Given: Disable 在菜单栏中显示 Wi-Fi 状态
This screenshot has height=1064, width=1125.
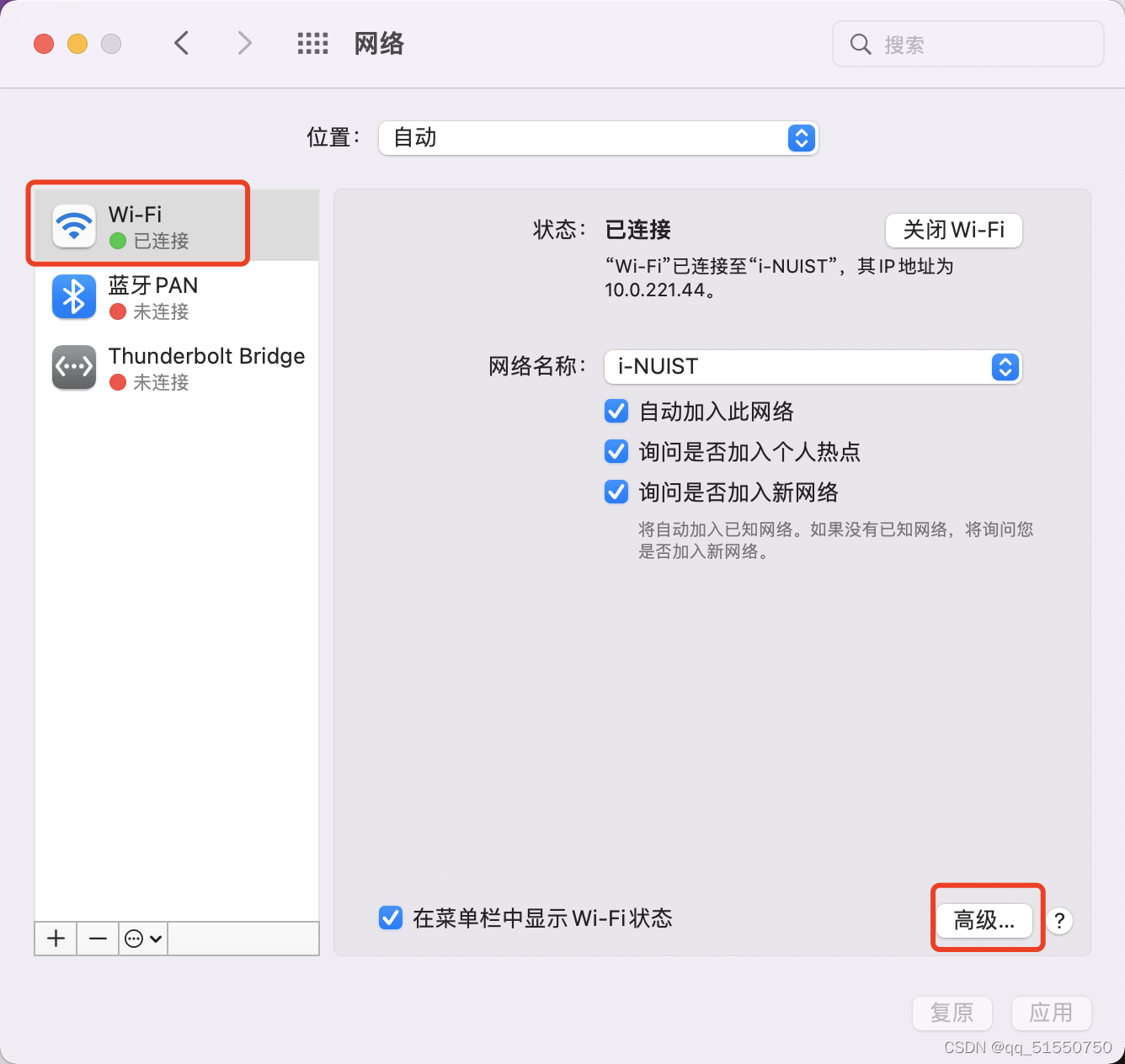Looking at the screenshot, I should click(390, 918).
